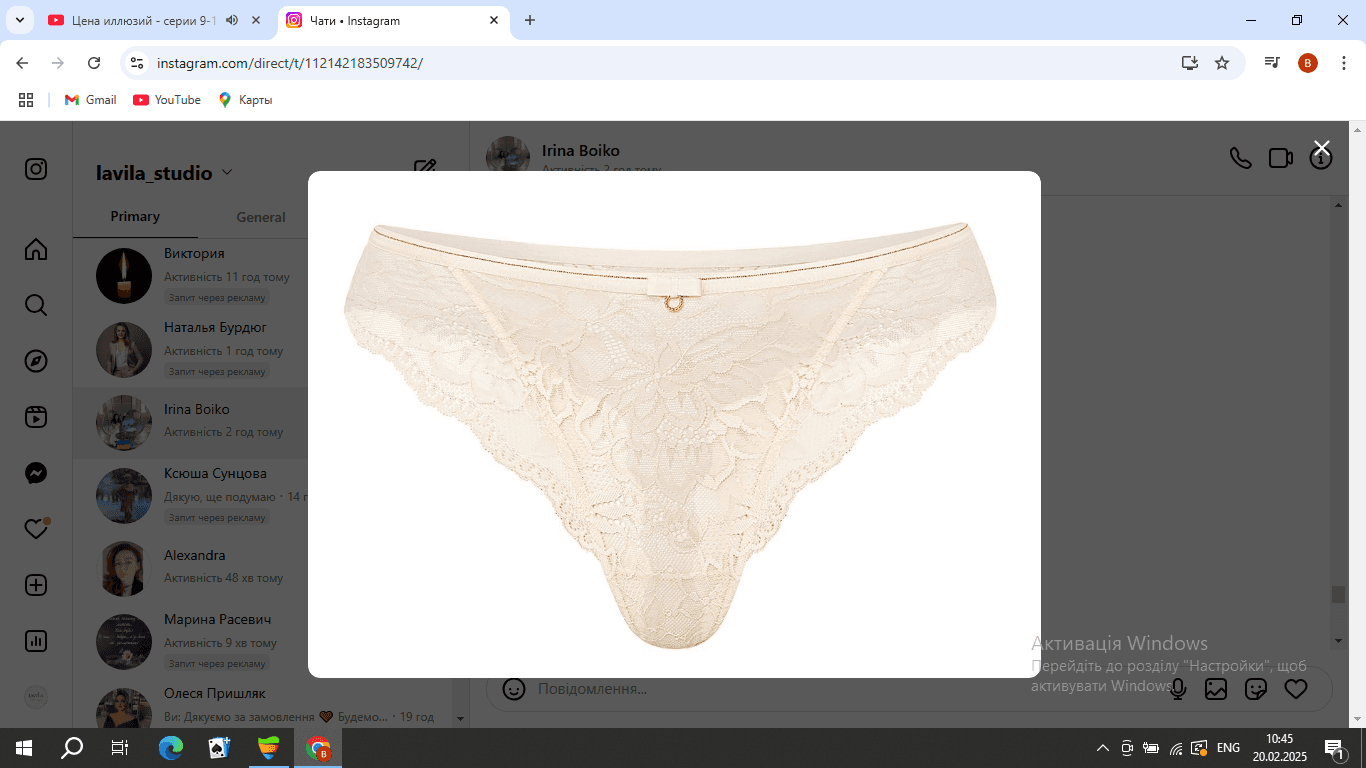Open Notifications heart icon in sidebar

[x=36, y=529]
